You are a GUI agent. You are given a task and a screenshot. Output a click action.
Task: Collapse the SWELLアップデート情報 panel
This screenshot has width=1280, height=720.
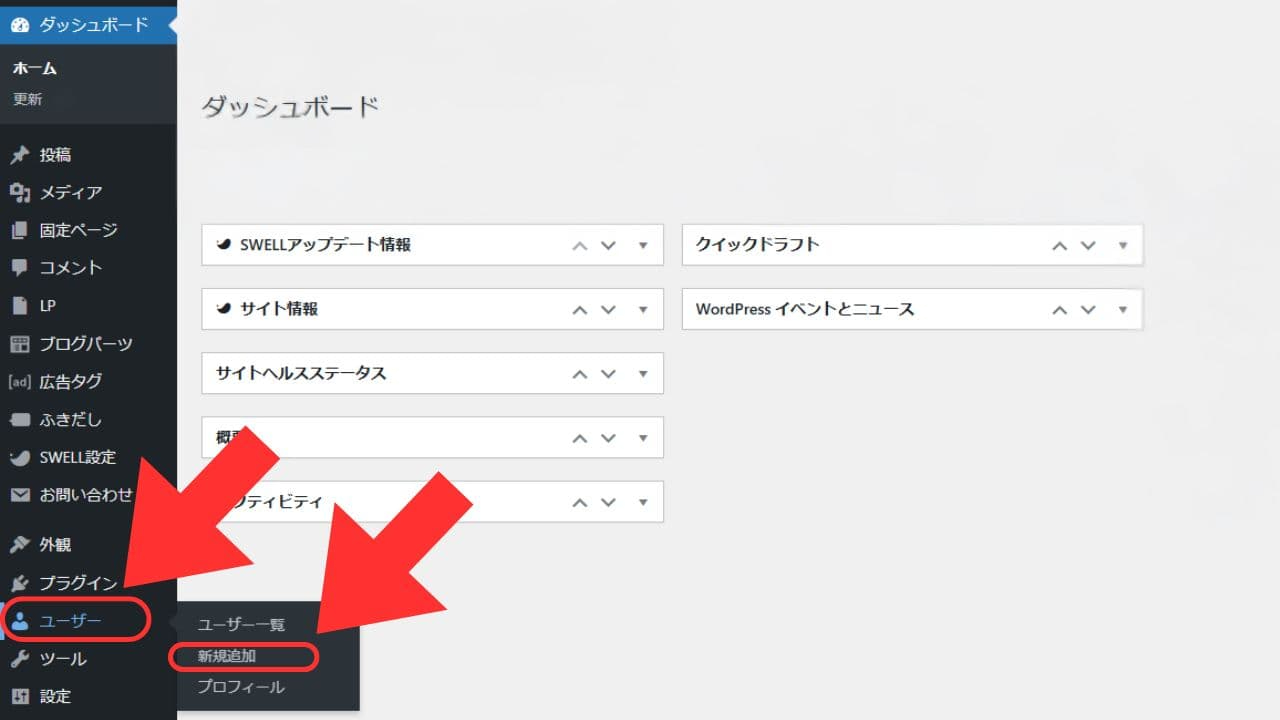tap(643, 245)
